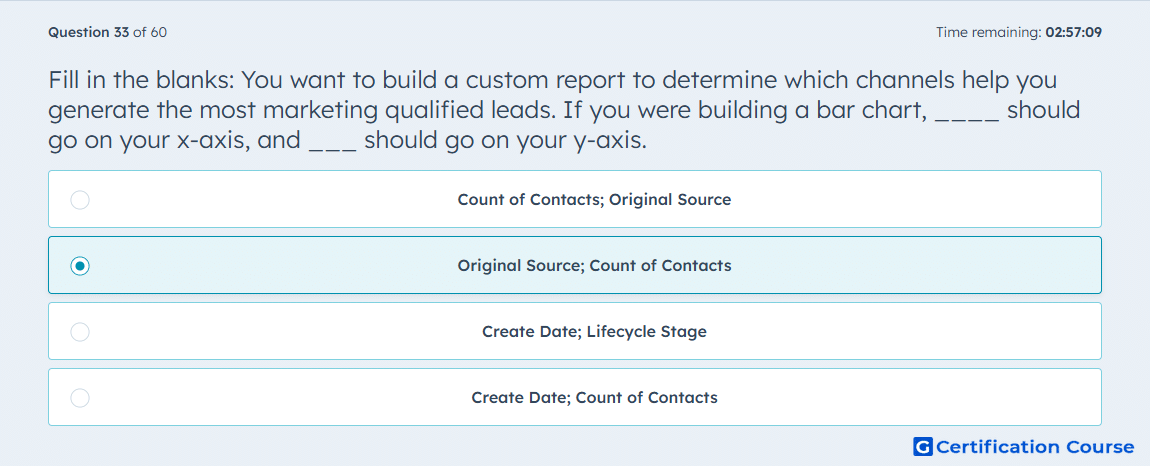This screenshot has height=466, width=1150.
Task: Select the last answer option card
Action: tap(575, 397)
